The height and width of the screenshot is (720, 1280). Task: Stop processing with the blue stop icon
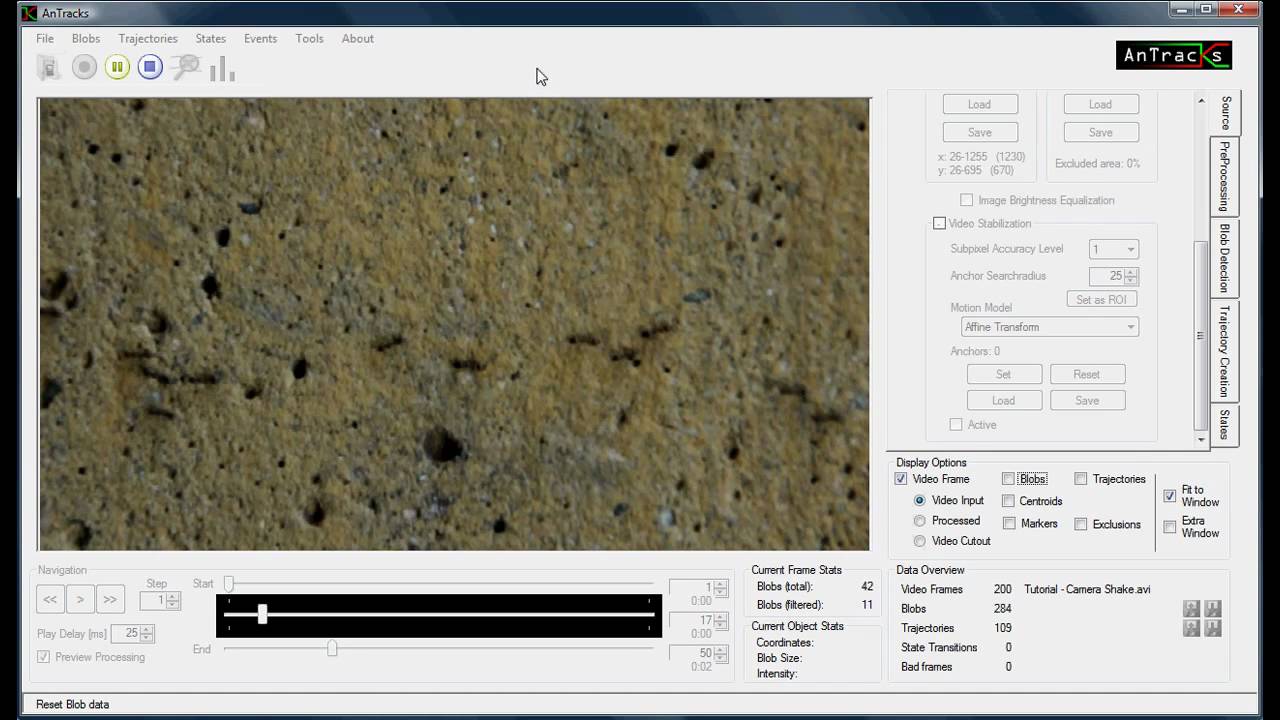tap(150, 68)
